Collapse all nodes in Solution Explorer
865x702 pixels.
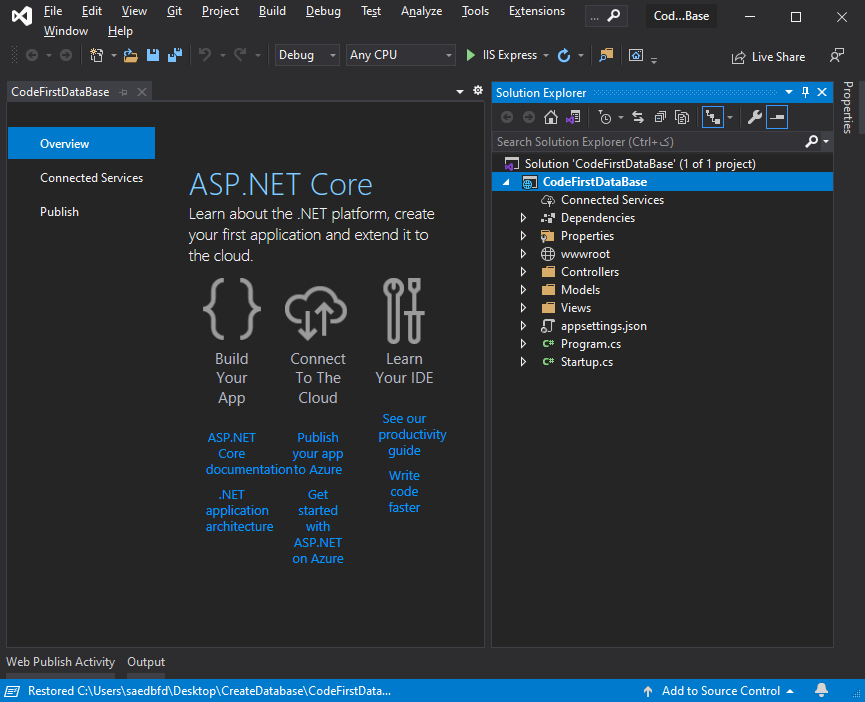[x=660, y=117]
